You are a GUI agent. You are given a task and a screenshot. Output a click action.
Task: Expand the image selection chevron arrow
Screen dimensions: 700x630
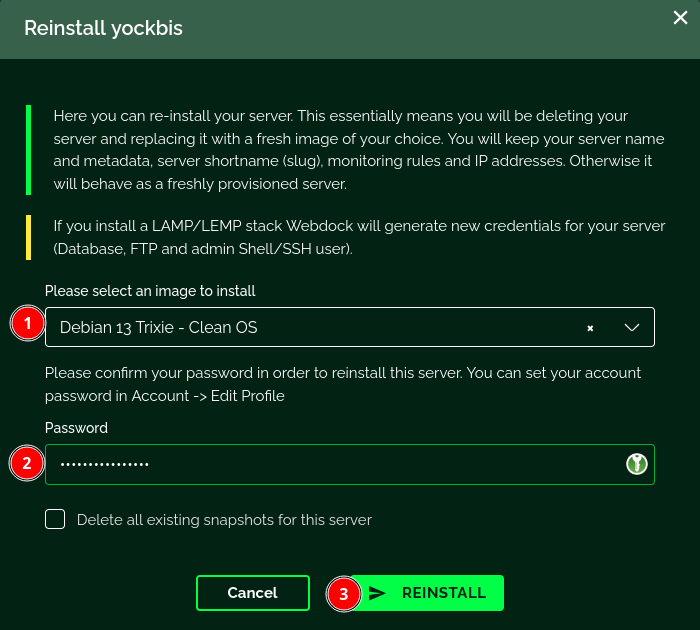click(632, 327)
